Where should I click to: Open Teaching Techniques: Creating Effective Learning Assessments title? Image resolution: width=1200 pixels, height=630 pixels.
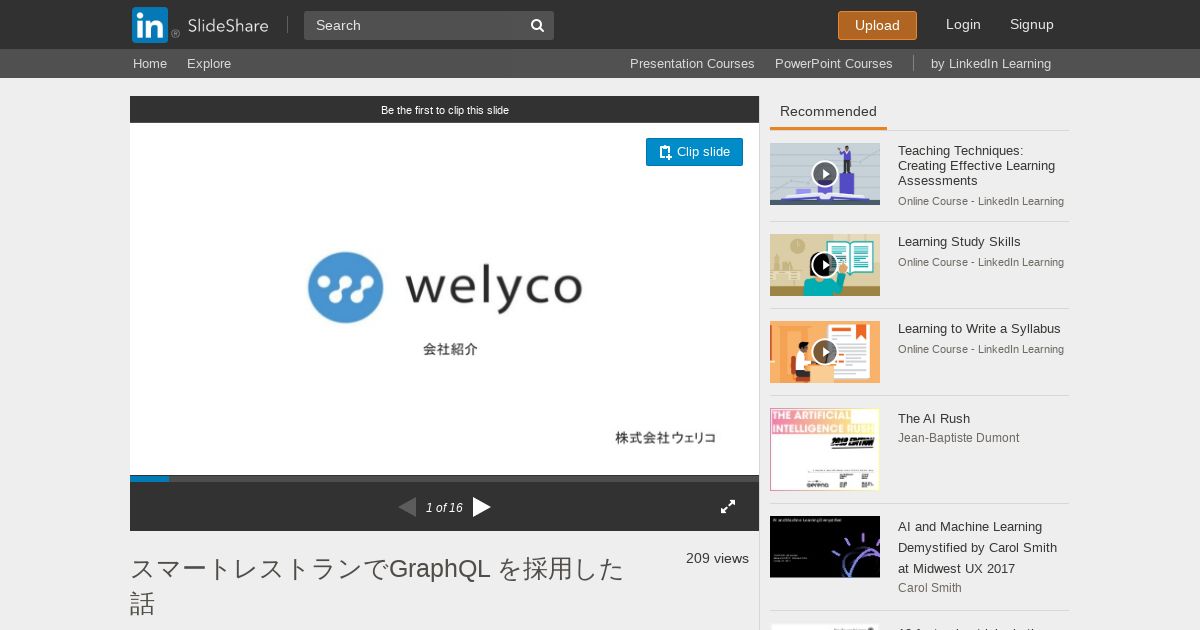pos(976,166)
